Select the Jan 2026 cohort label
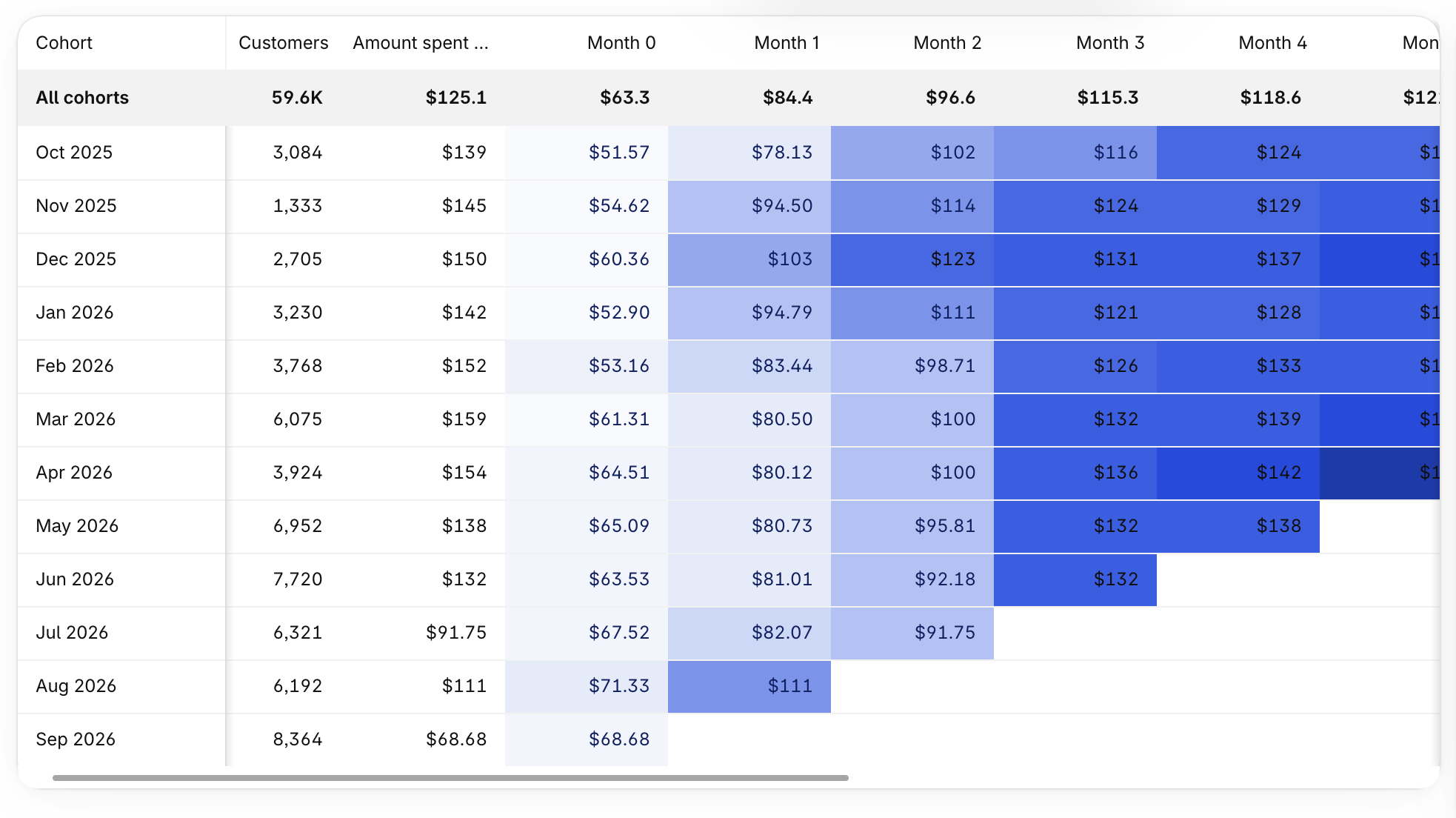Image resolution: width=1456 pixels, height=818 pixels. [x=75, y=313]
